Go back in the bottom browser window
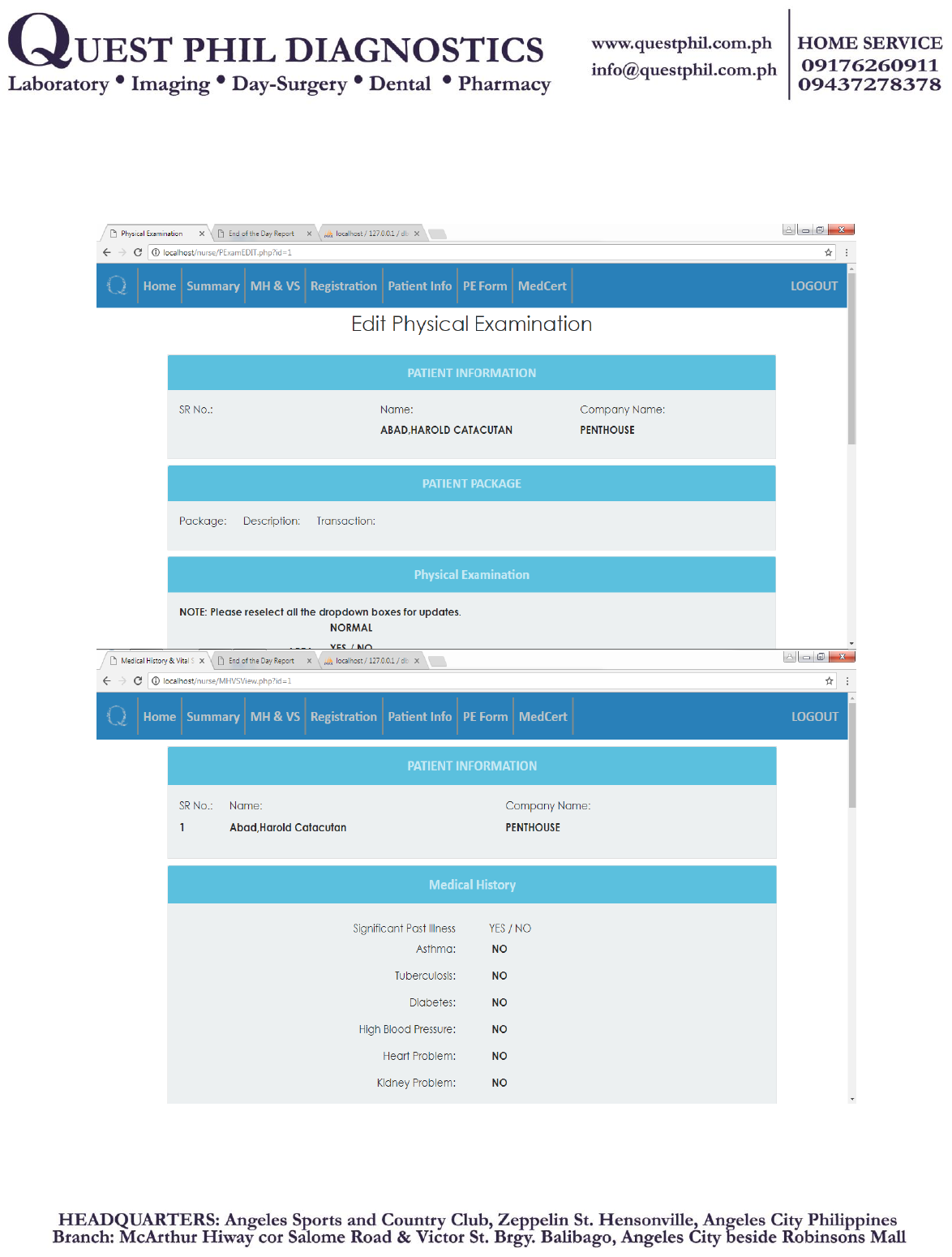 tap(106, 680)
